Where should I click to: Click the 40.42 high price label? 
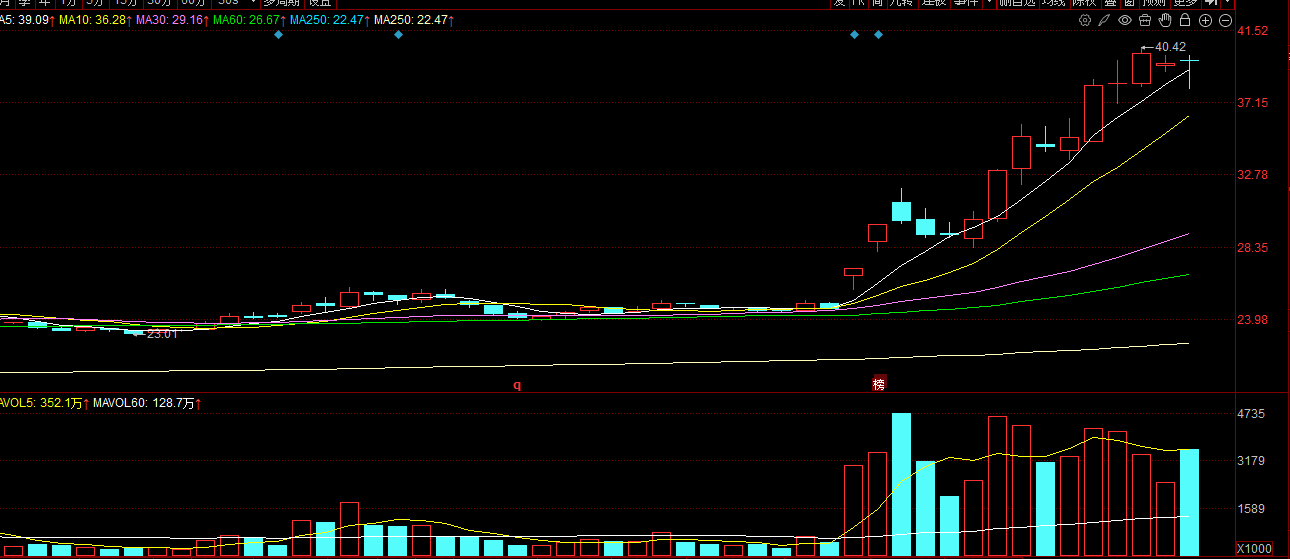pos(1170,47)
